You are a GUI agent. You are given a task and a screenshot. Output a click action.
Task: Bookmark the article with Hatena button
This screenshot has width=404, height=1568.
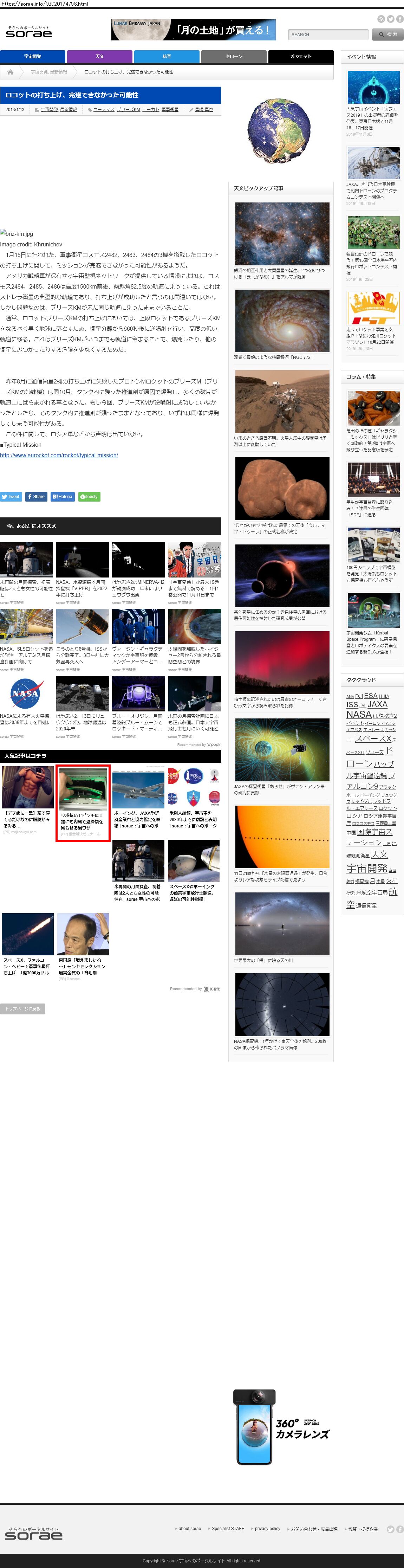[x=63, y=497]
